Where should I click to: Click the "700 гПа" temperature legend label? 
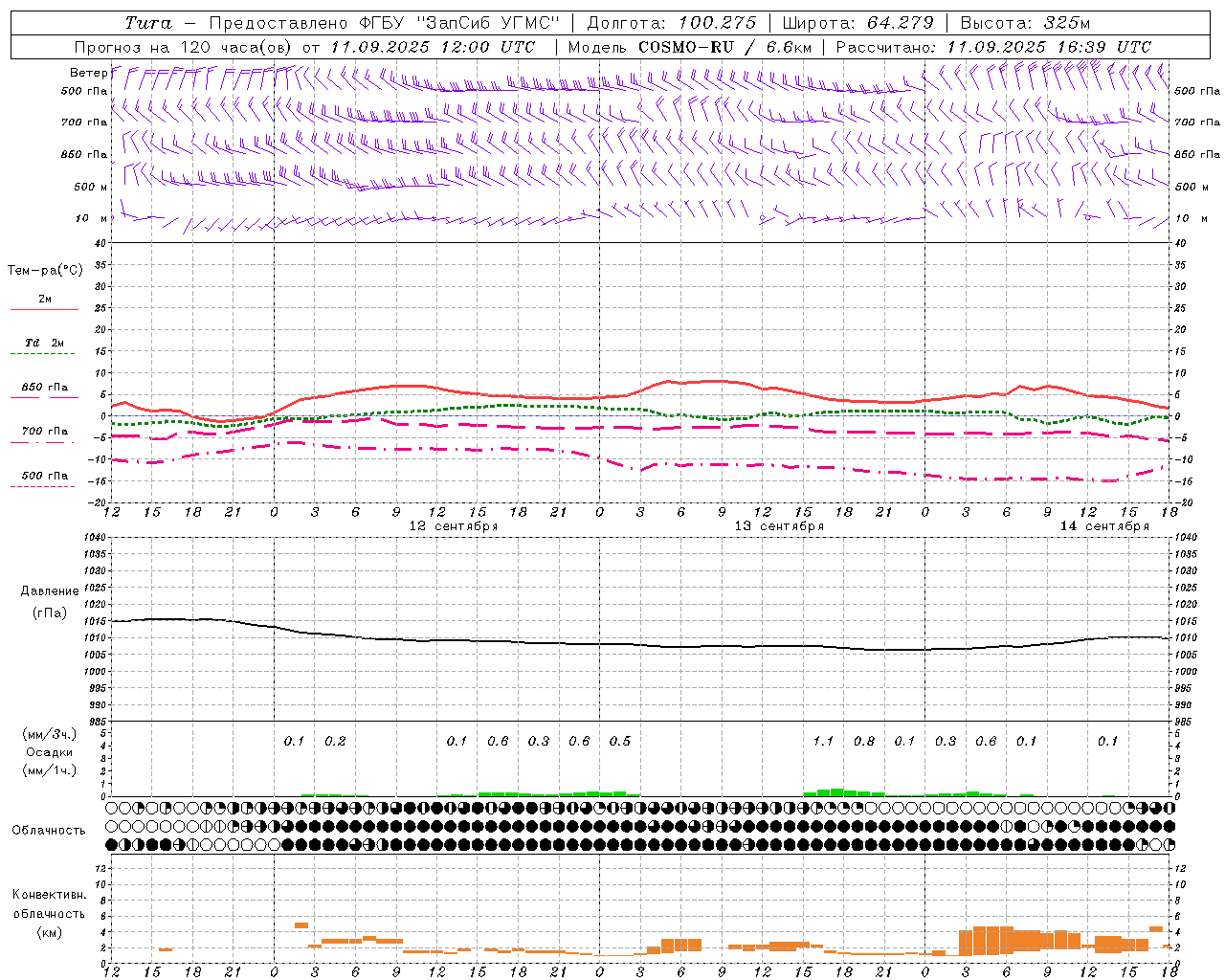coord(45,431)
